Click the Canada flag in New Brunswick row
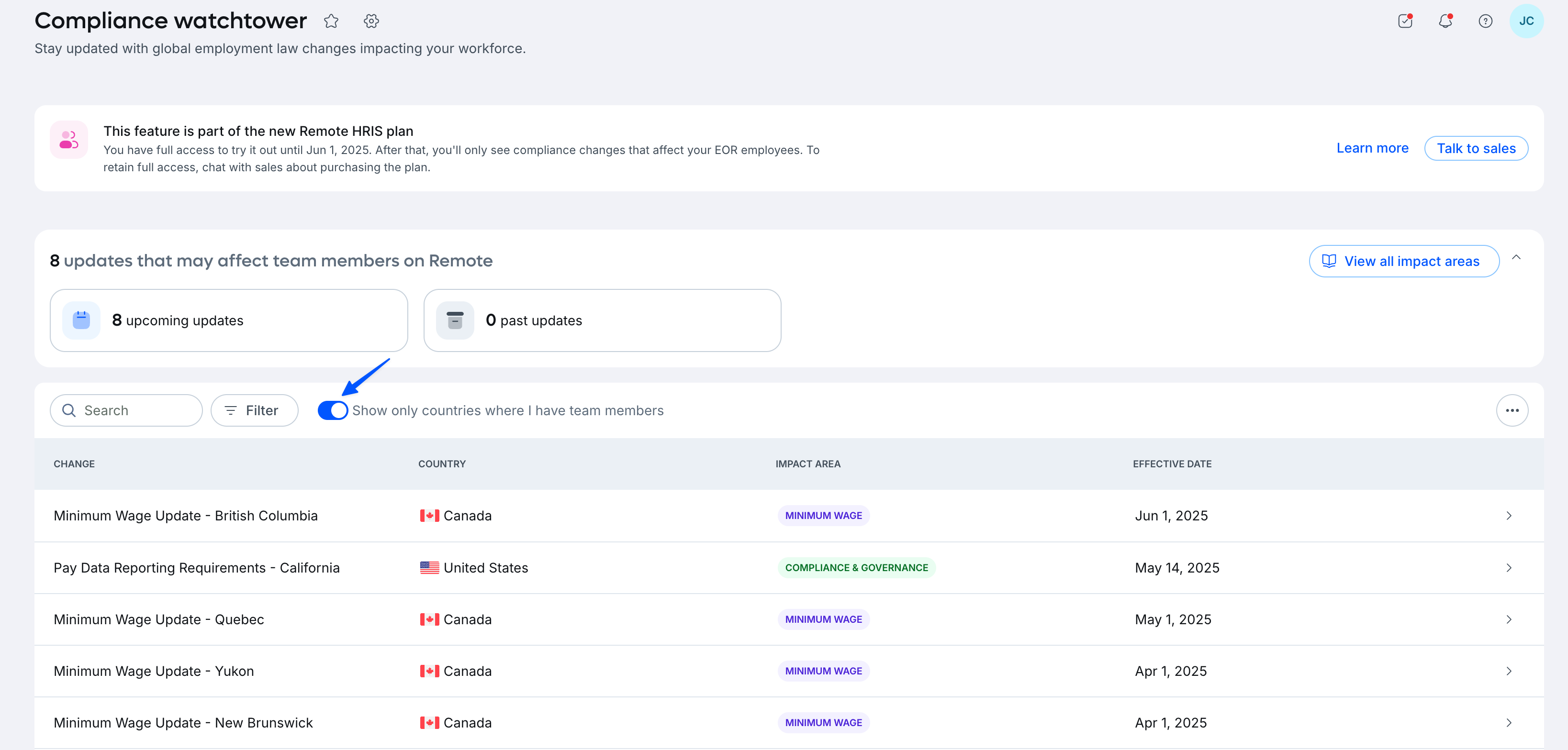 [x=430, y=723]
